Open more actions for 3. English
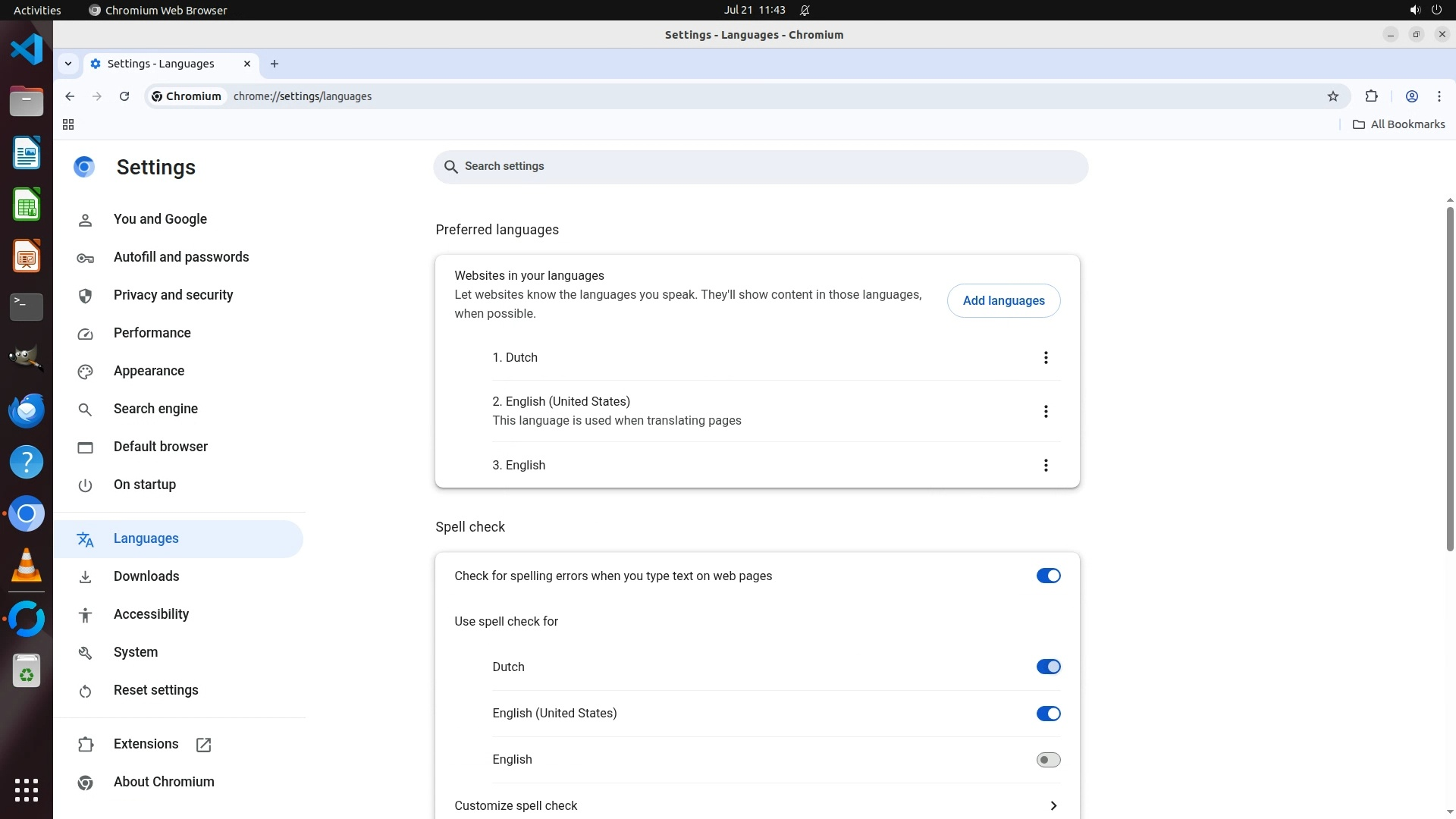 [1045, 465]
